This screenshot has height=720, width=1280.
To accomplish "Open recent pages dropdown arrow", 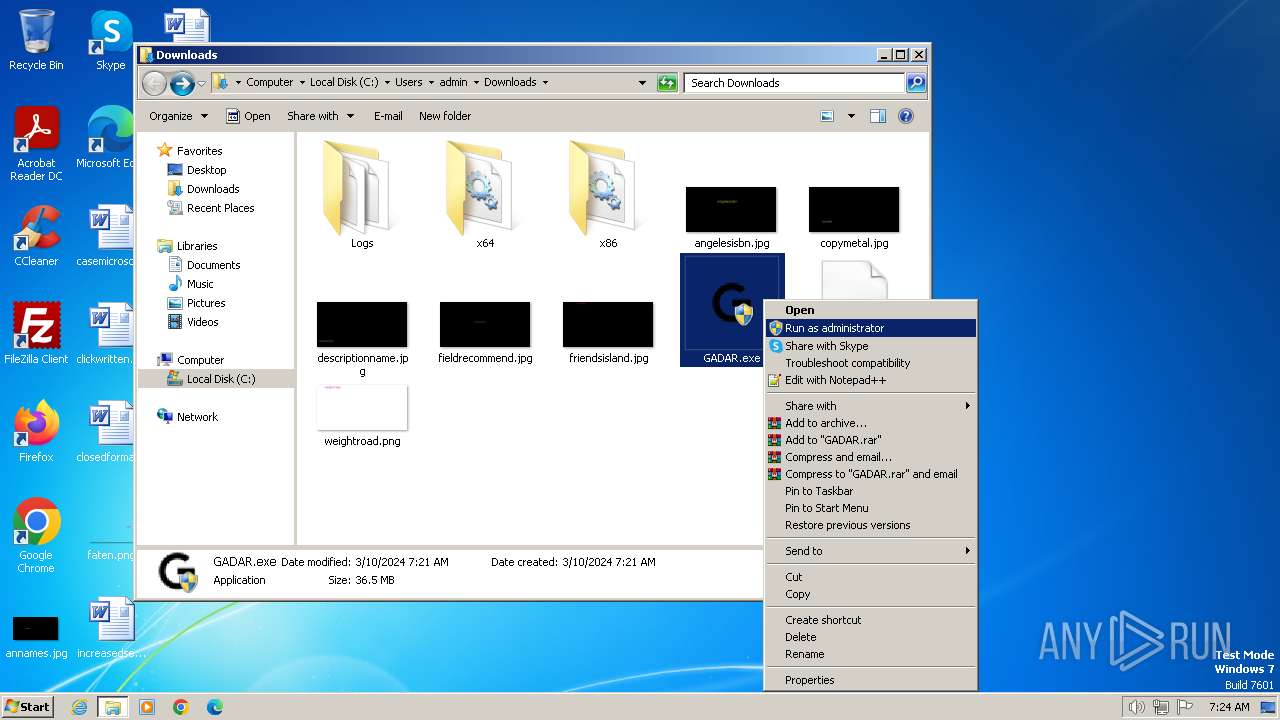I will pos(202,83).
